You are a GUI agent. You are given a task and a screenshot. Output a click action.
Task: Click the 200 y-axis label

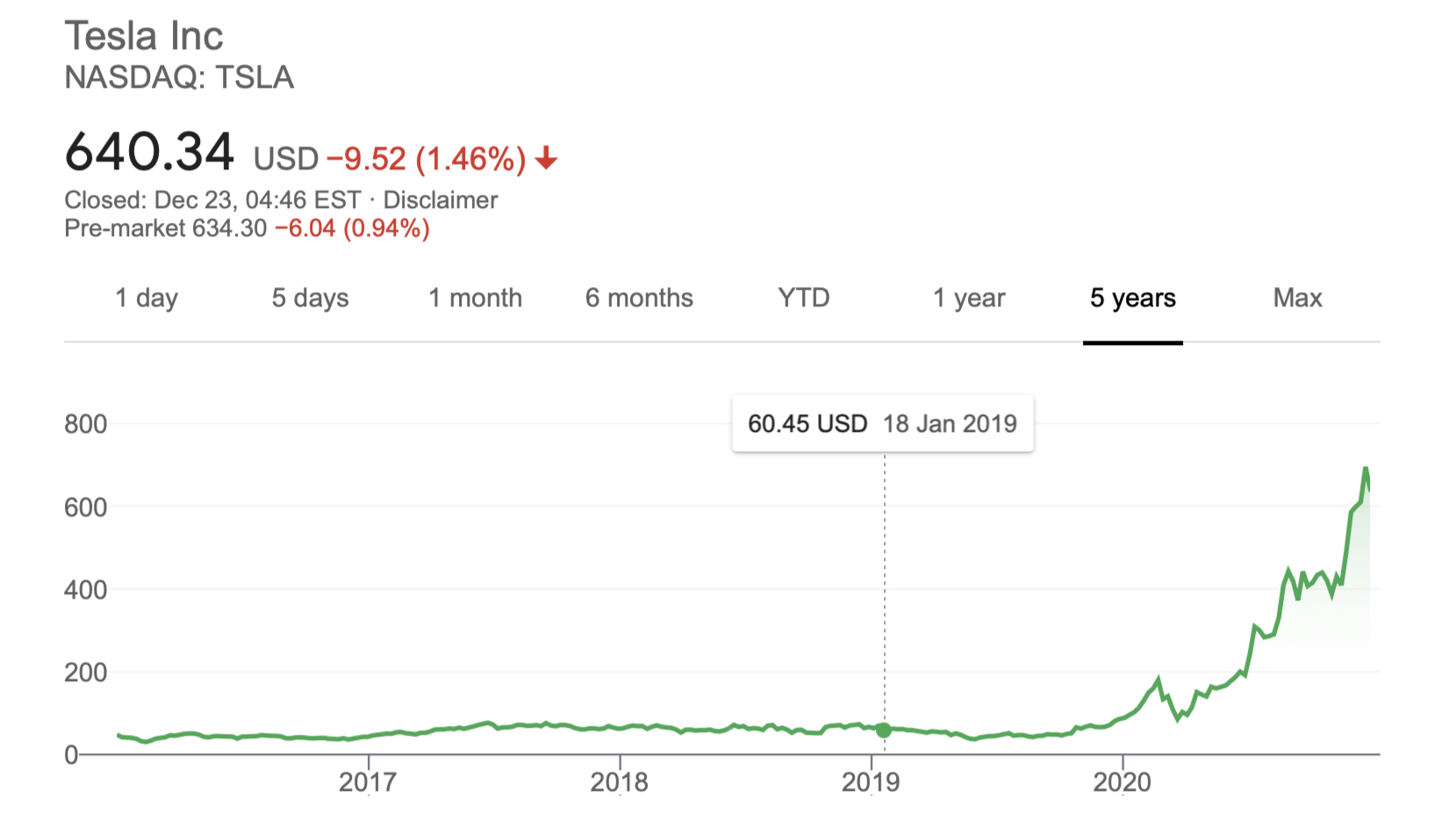86,672
